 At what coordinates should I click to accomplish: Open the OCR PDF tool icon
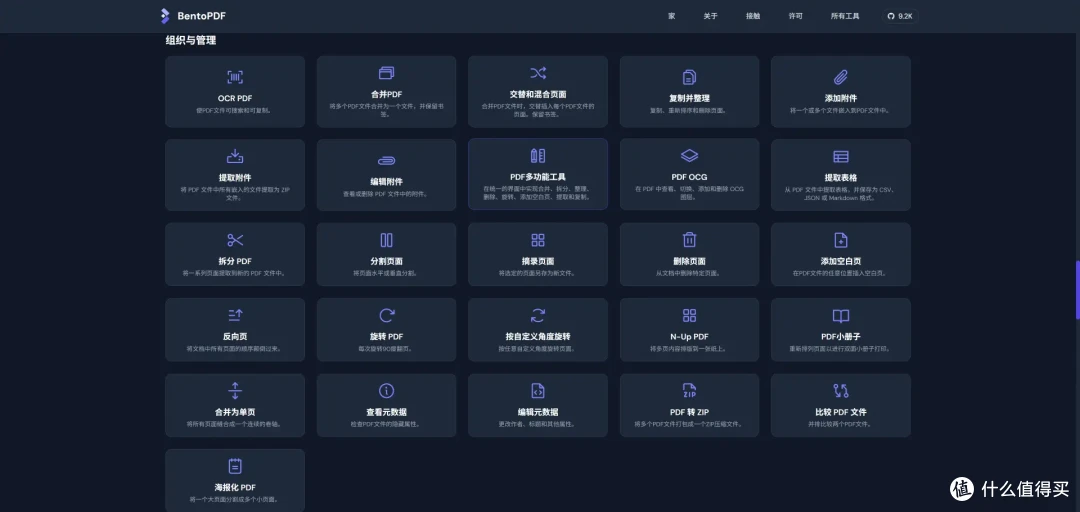pos(235,76)
